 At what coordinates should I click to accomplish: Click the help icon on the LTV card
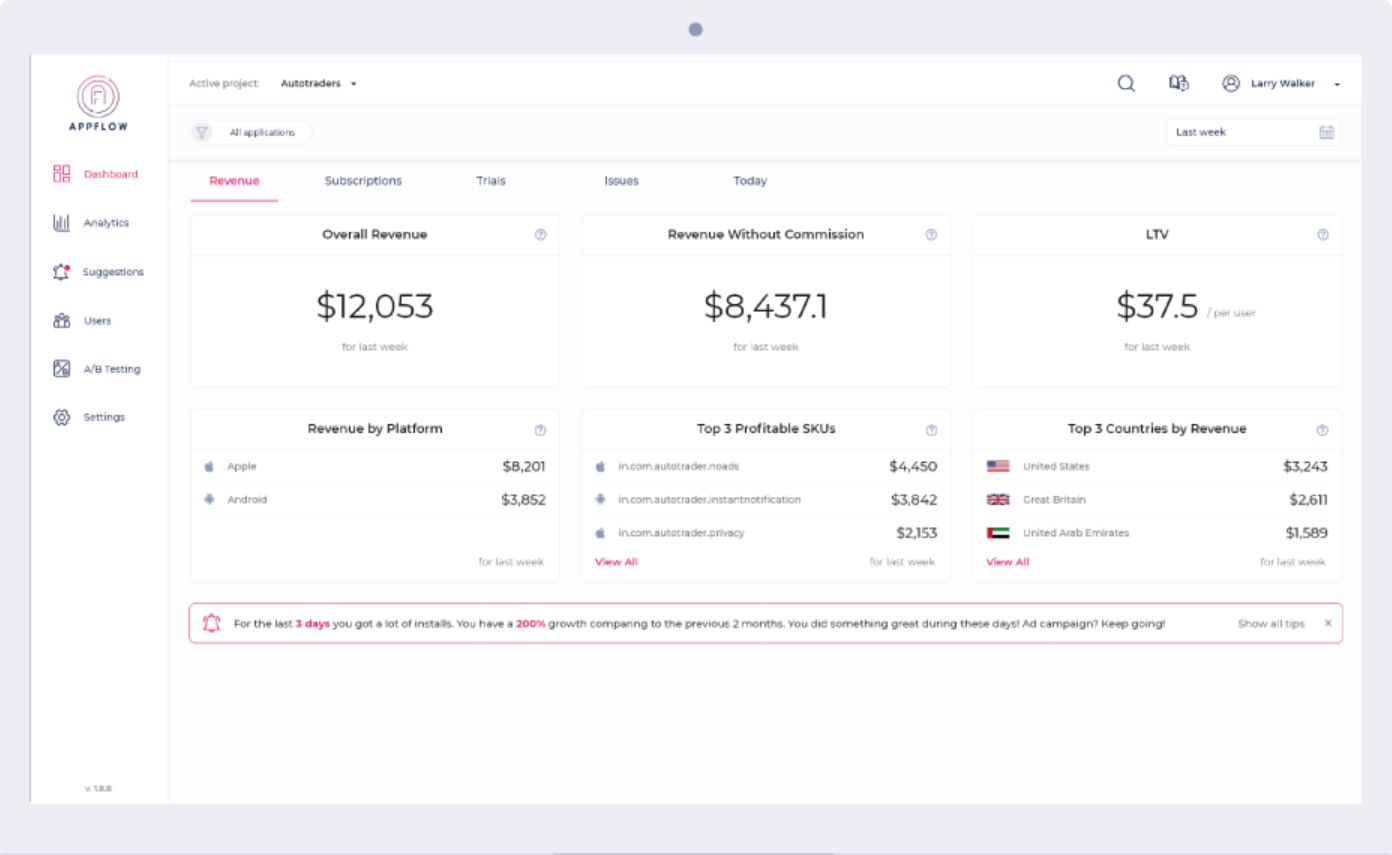[x=1322, y=235]
